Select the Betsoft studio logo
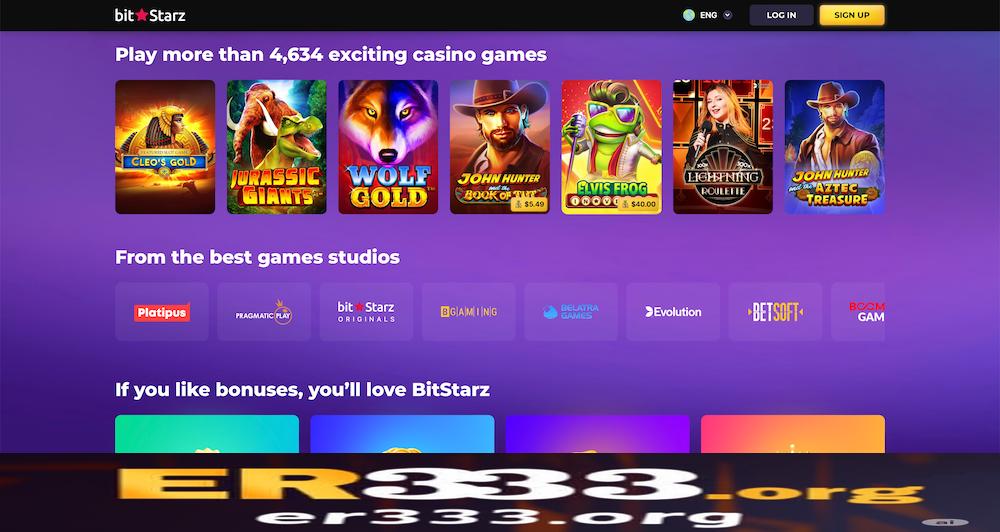This screenshot has height=532, width=1000. coord(776,312)
